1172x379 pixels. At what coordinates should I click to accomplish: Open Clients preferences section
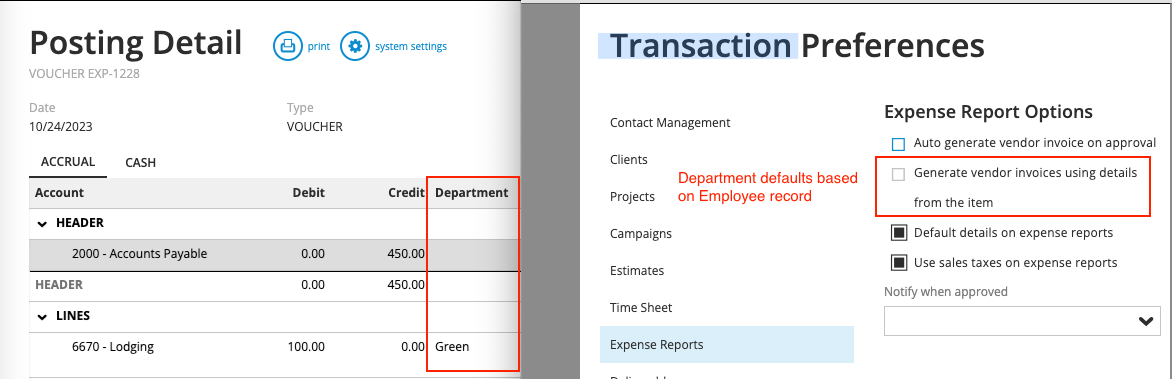tap(629, 159)
